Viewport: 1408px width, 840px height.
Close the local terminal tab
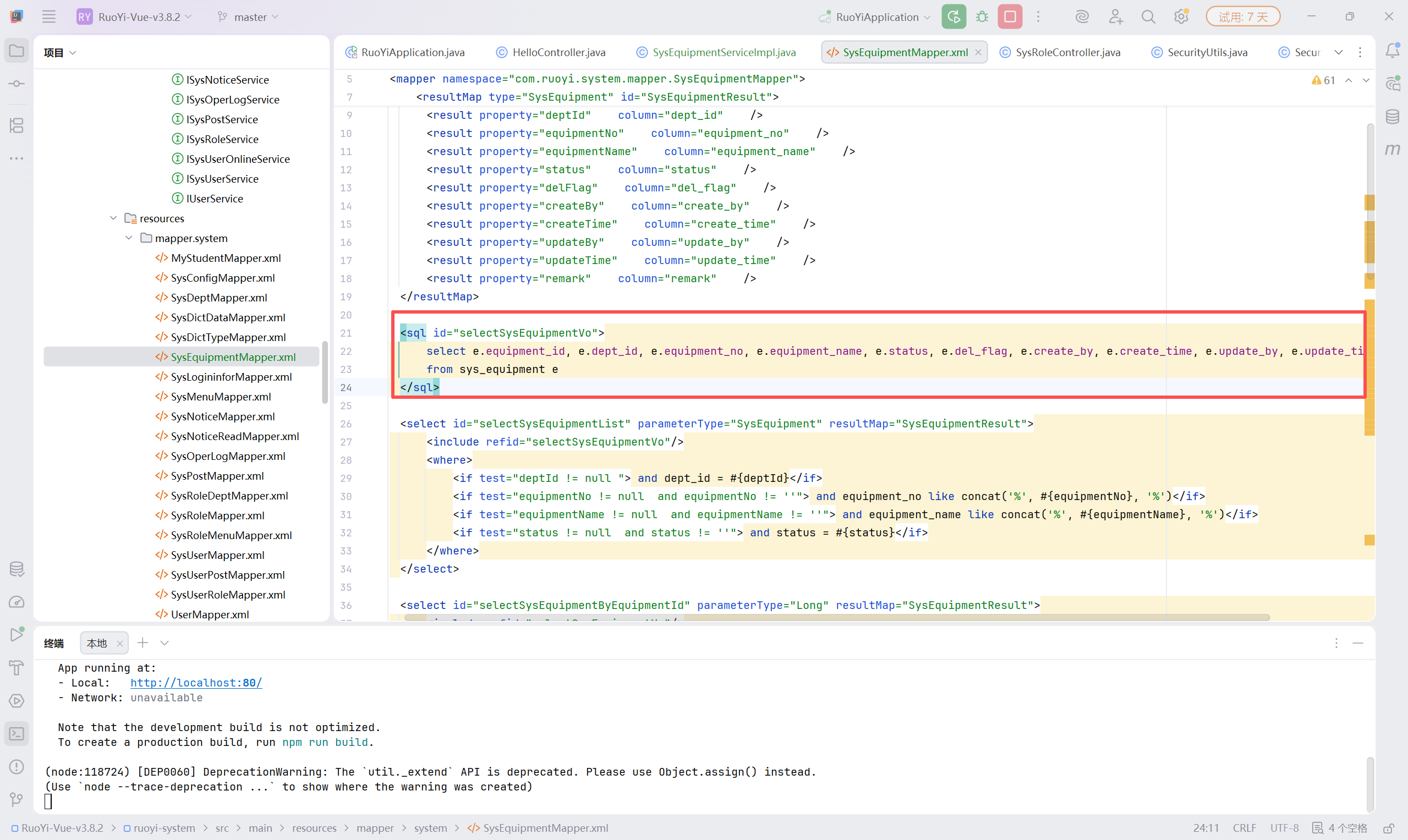coord(119,643)
